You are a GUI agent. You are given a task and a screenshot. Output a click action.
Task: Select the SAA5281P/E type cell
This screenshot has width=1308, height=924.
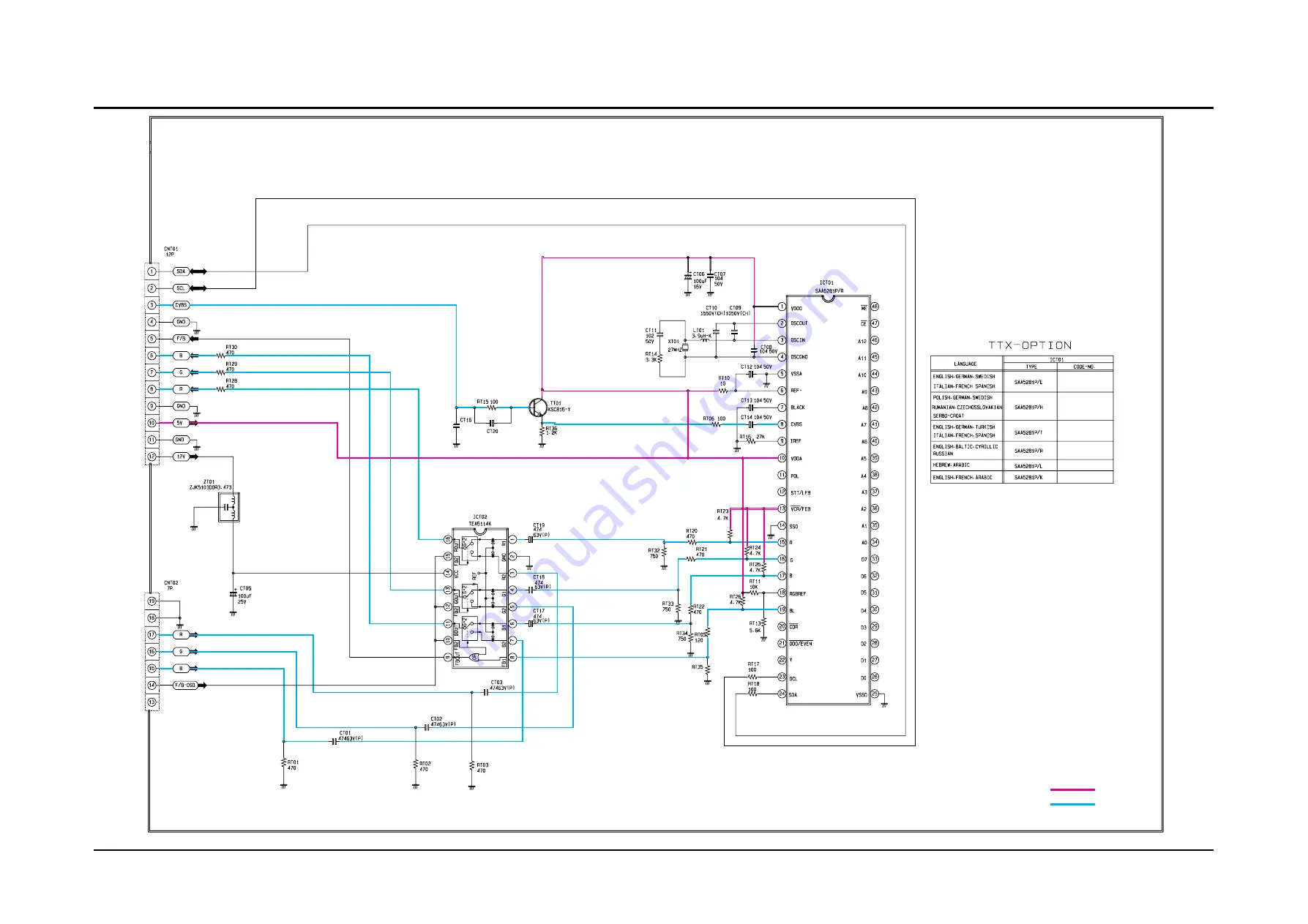click(x=1028, y=382)
